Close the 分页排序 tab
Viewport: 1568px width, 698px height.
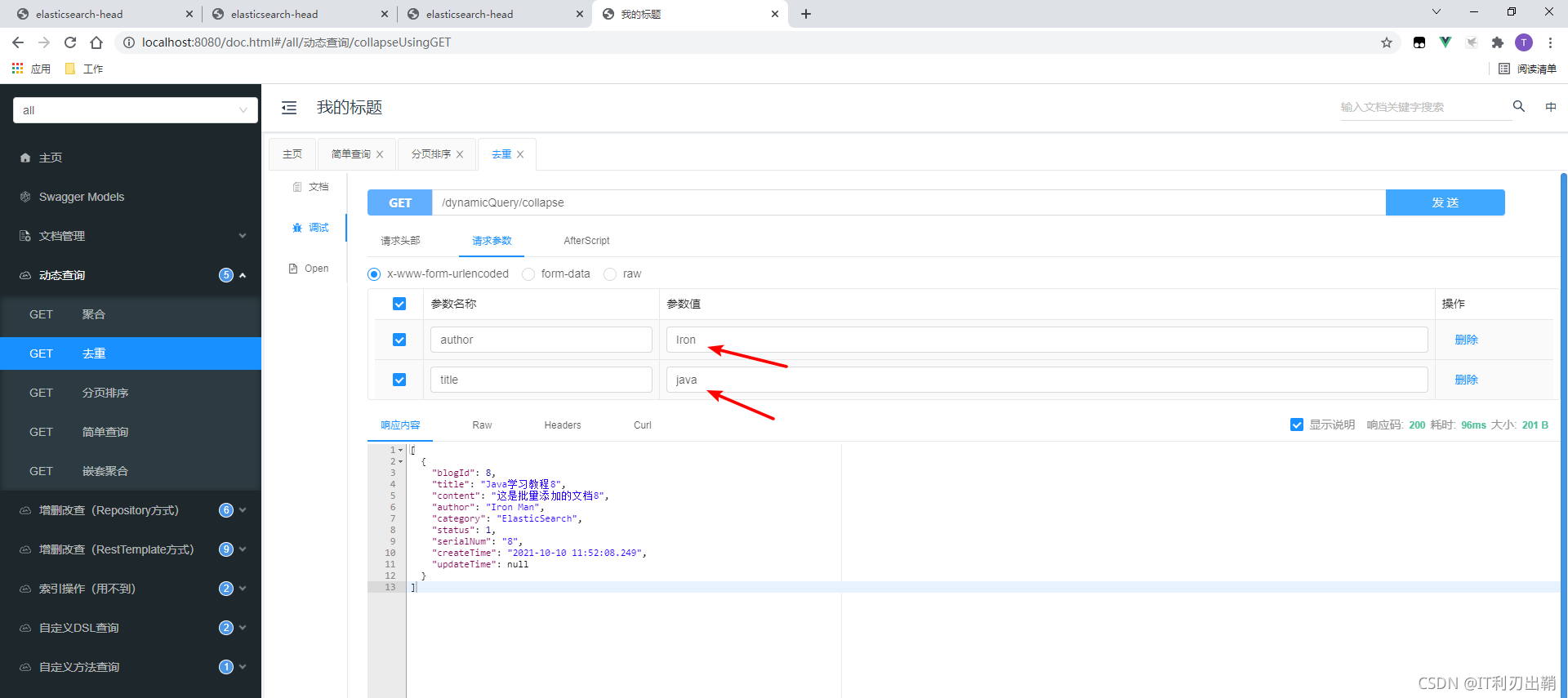(460, 154)
